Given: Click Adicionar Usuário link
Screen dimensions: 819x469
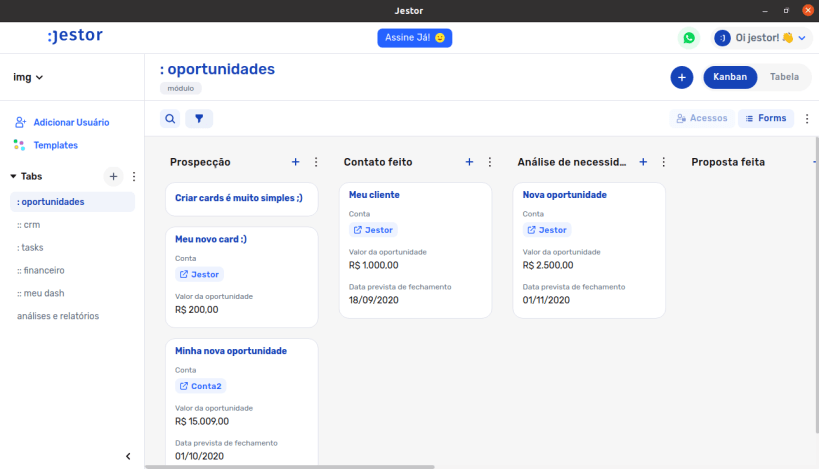Looking at the screenshot, I should pyautogui.click(x=72, y=122).
